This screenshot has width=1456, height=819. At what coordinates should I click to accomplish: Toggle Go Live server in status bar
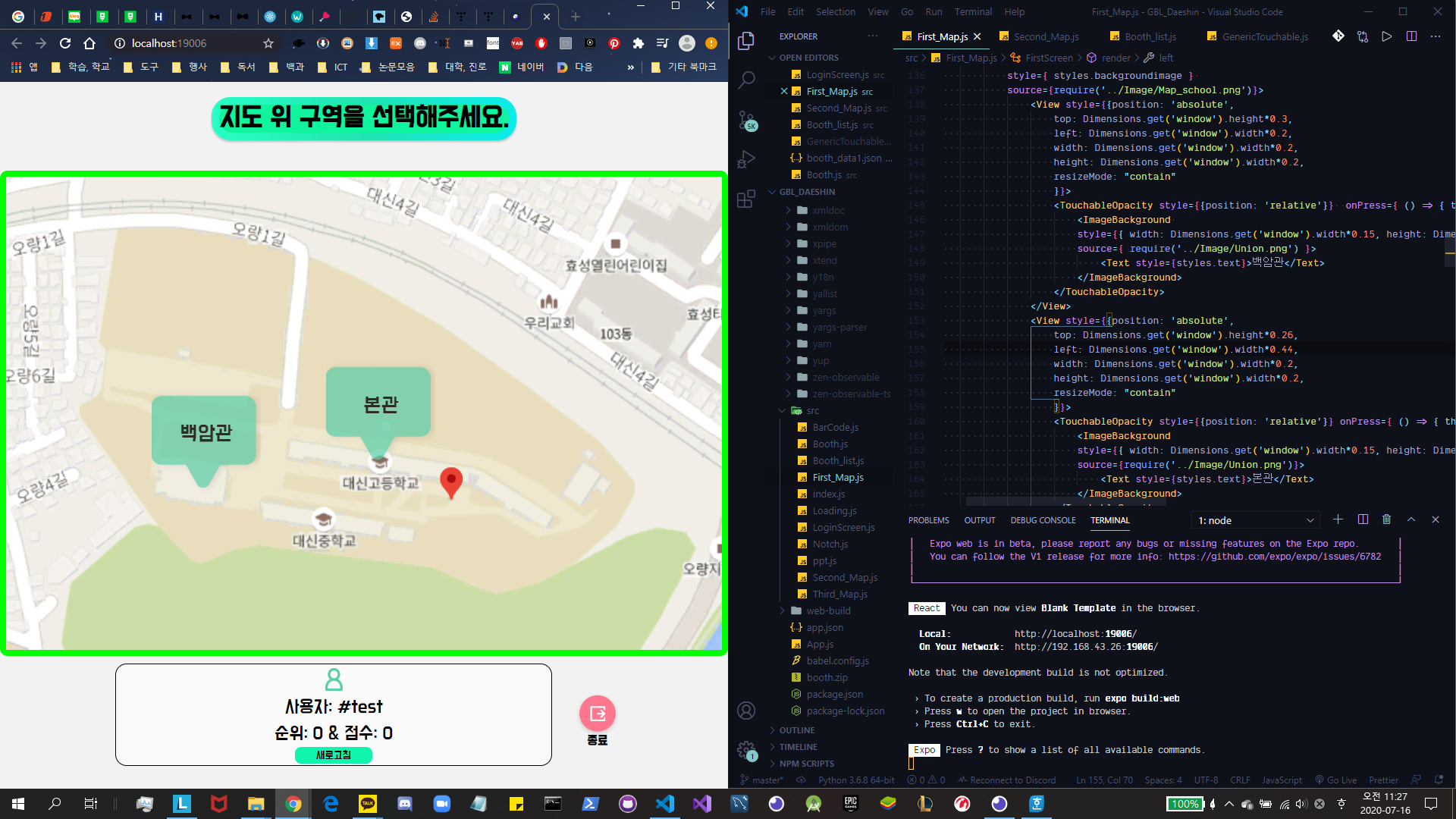(x=1336, y=780)
